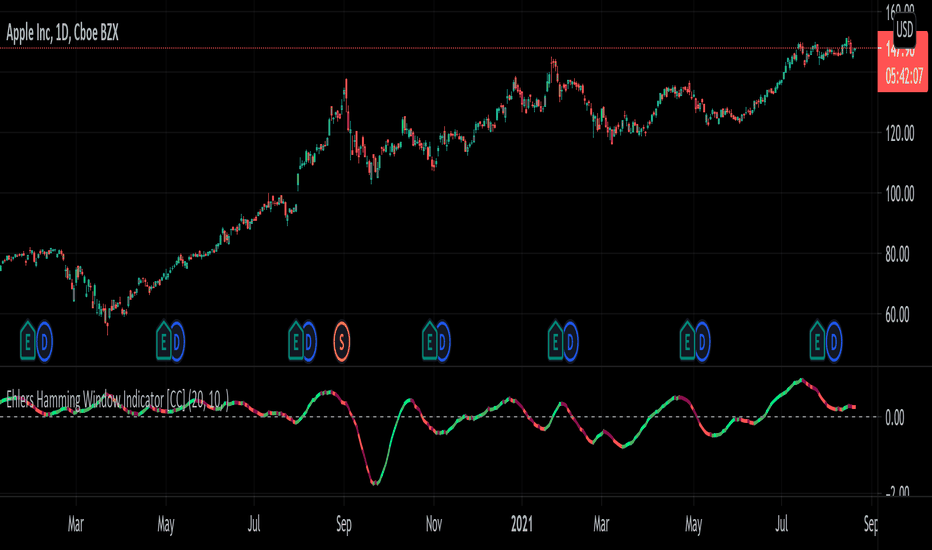Click the 120.00 price axis label
This screenshot has height=550, width=932.
(900, 133)
